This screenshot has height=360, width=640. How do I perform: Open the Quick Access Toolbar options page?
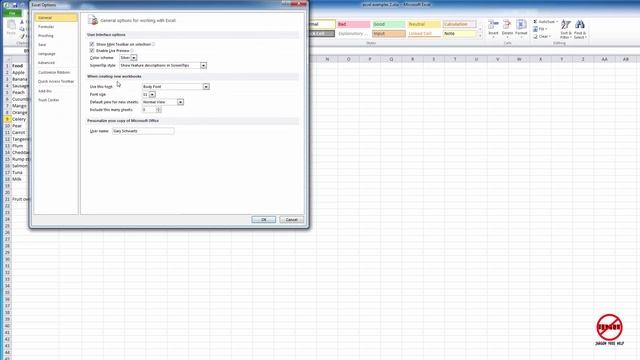(x=56, y=81)
